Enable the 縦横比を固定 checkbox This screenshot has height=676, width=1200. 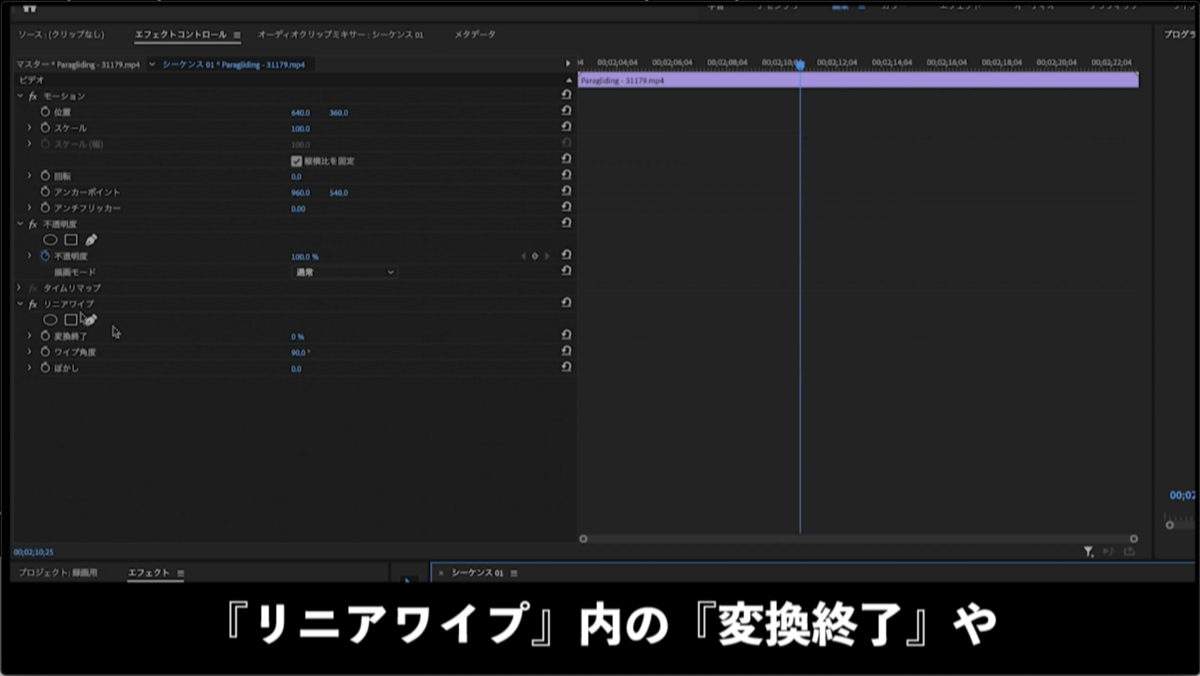pyautogui.click(x=294, y=160)
